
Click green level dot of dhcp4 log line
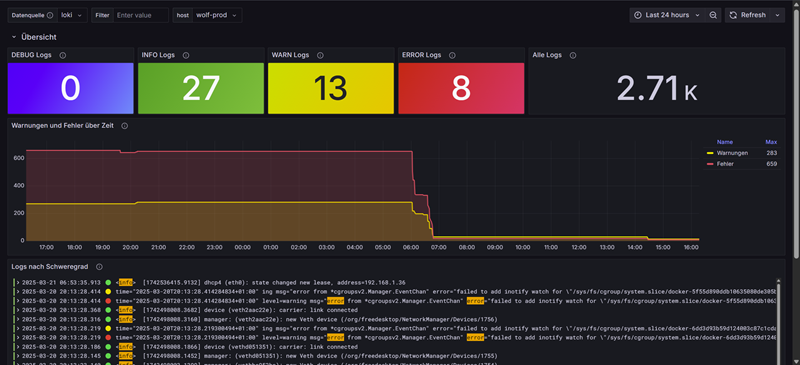108,282
